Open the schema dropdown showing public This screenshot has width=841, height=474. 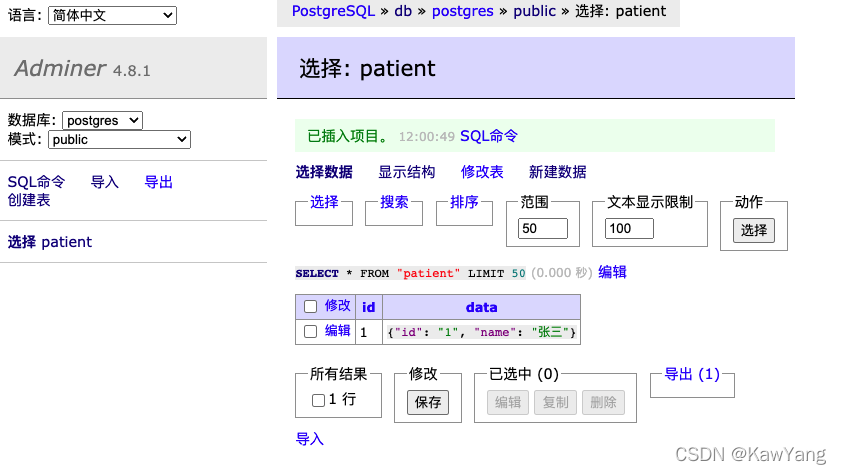tap(119, 140)
